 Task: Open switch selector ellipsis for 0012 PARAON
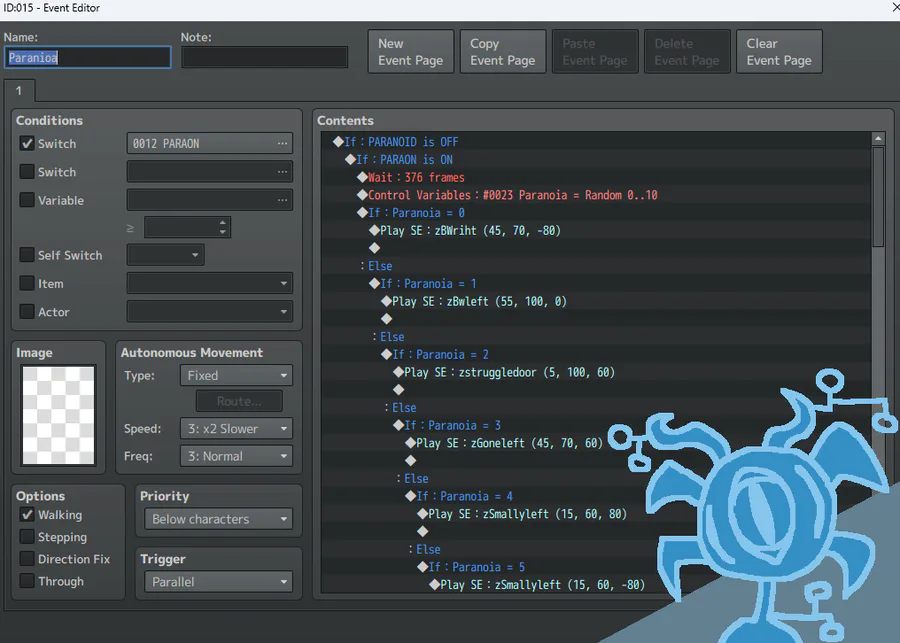[282, 144]
